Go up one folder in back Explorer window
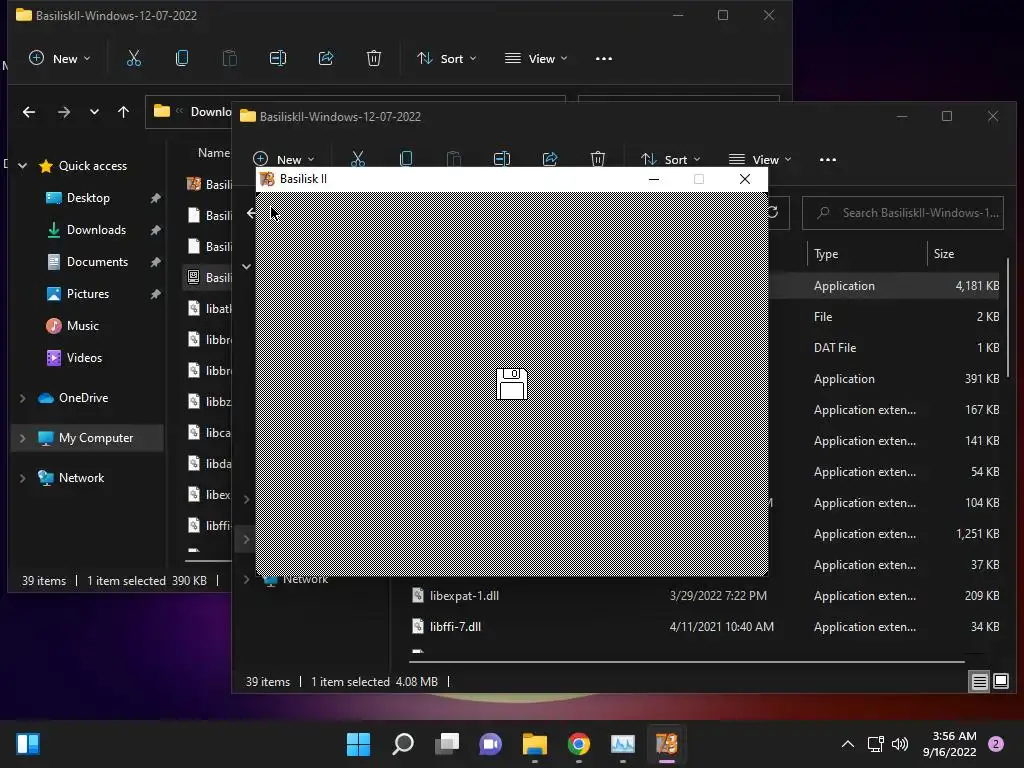This screenshot has width=1024, height=768. (123, 112)
